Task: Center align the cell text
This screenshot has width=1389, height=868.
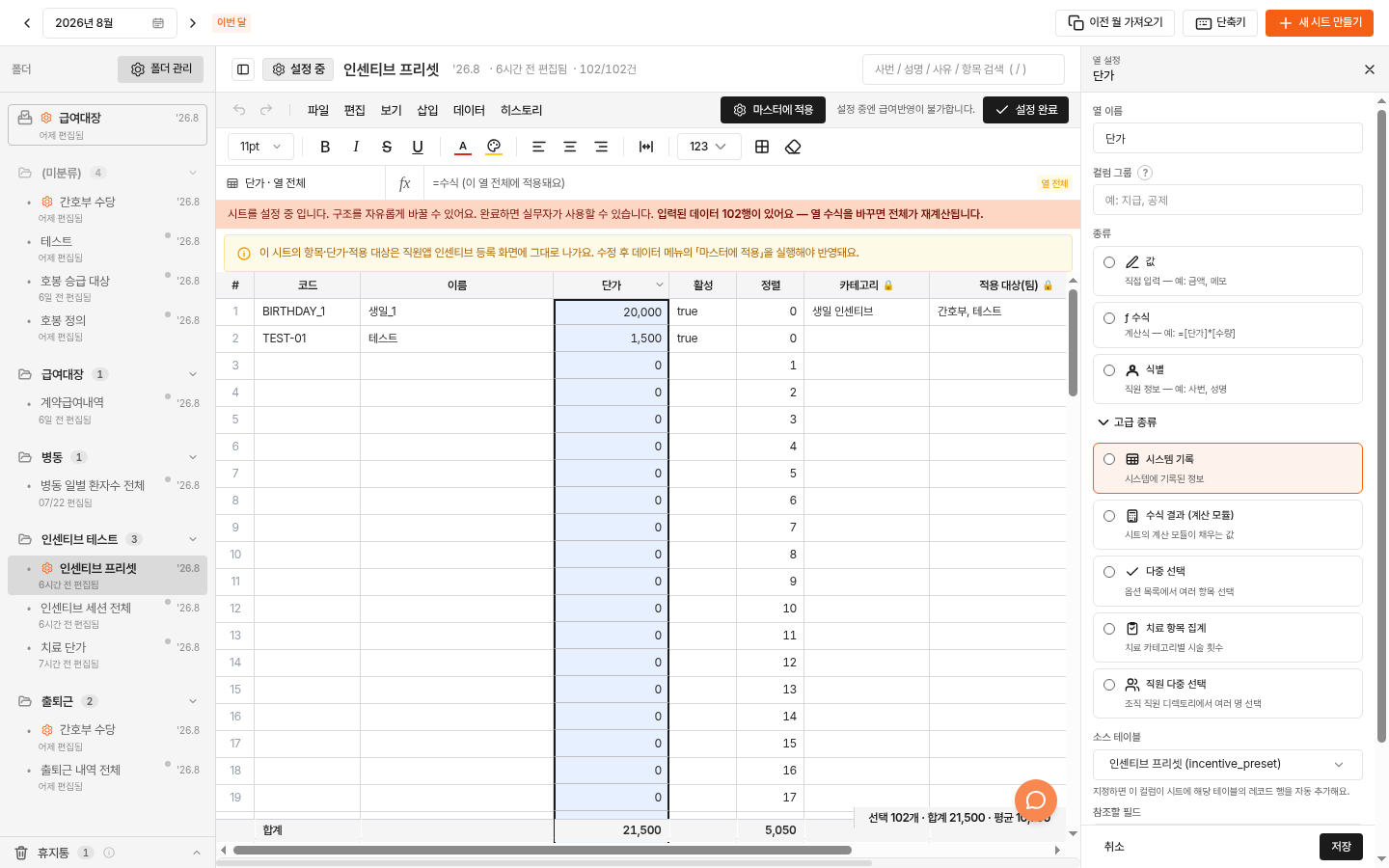Action: pos(570,147)
